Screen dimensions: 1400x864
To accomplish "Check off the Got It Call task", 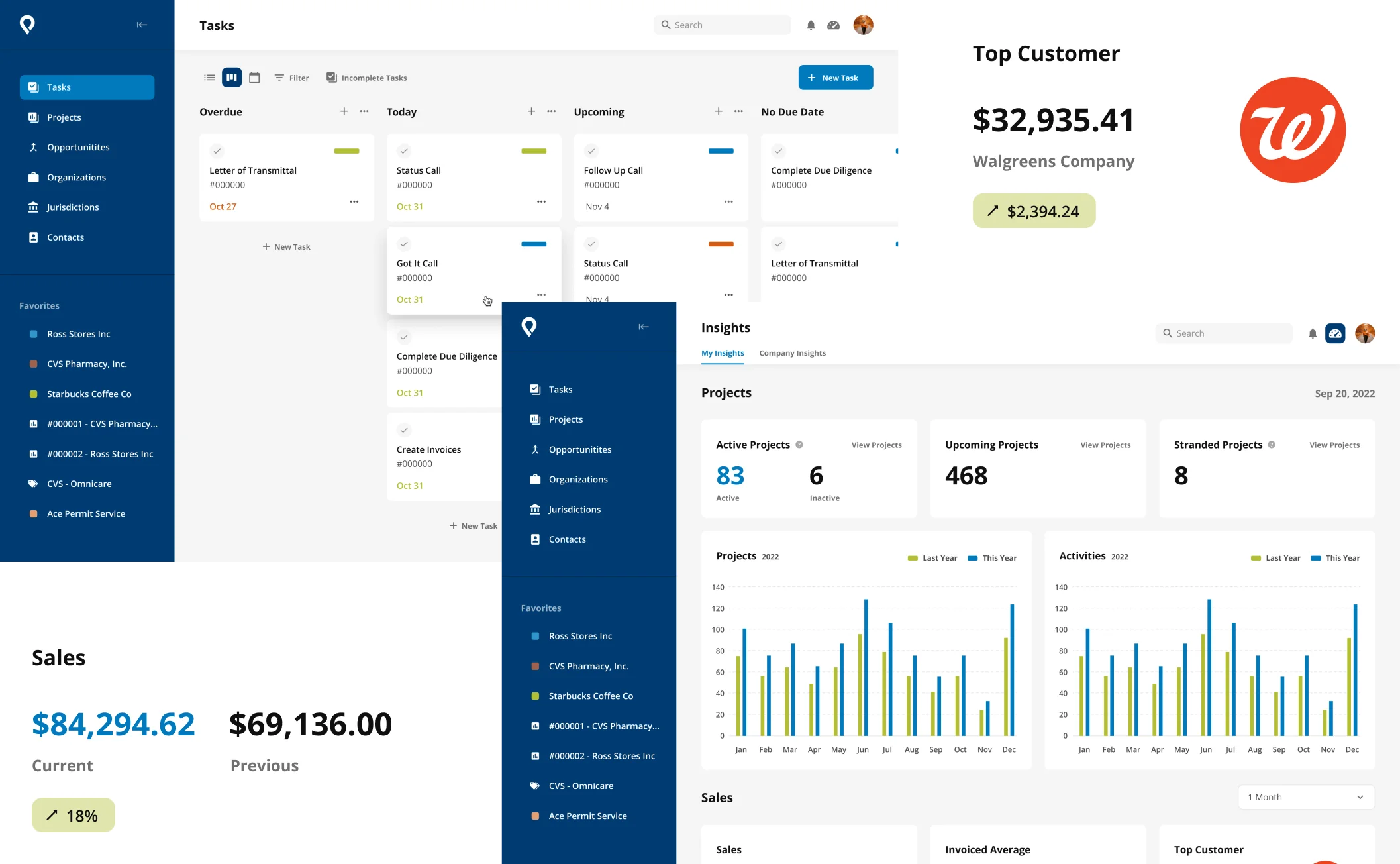I will coord(405,244).
